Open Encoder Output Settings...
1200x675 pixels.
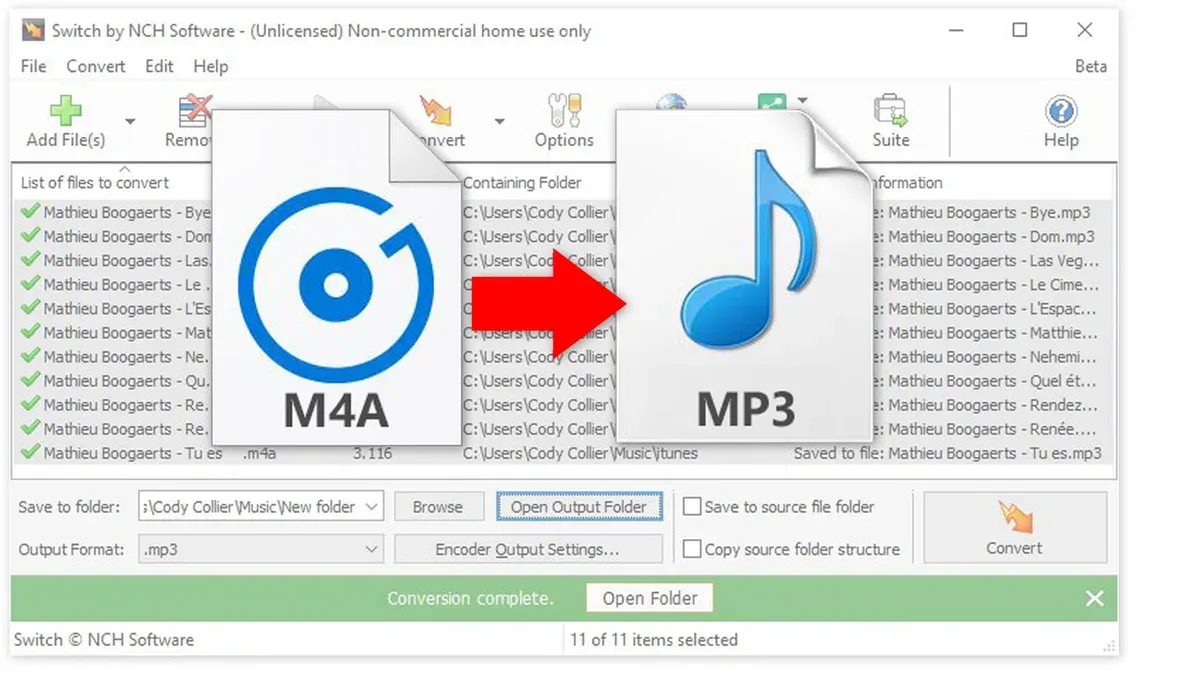(x=528, y=549)
